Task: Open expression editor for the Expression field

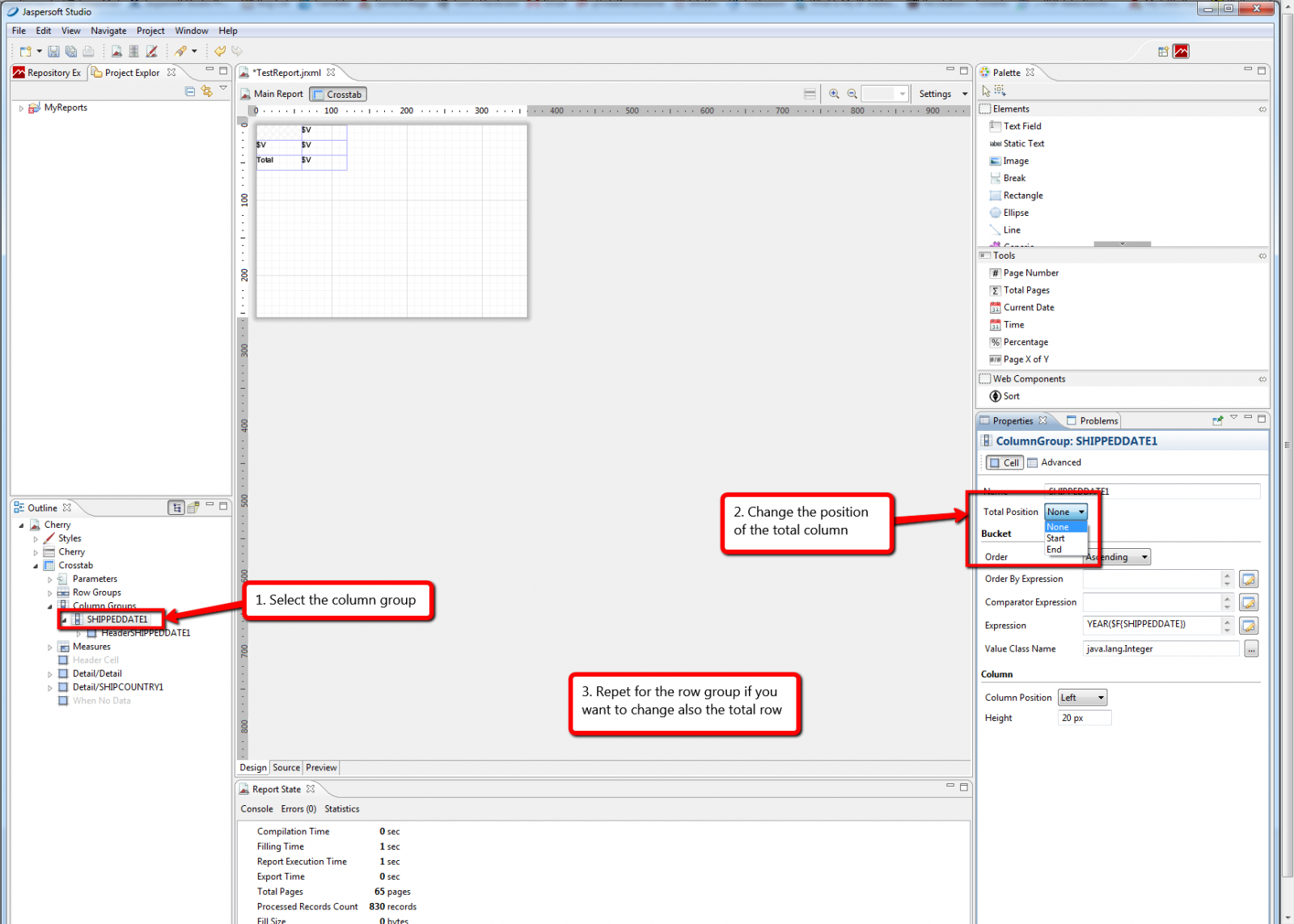Action: point(1249,626)
